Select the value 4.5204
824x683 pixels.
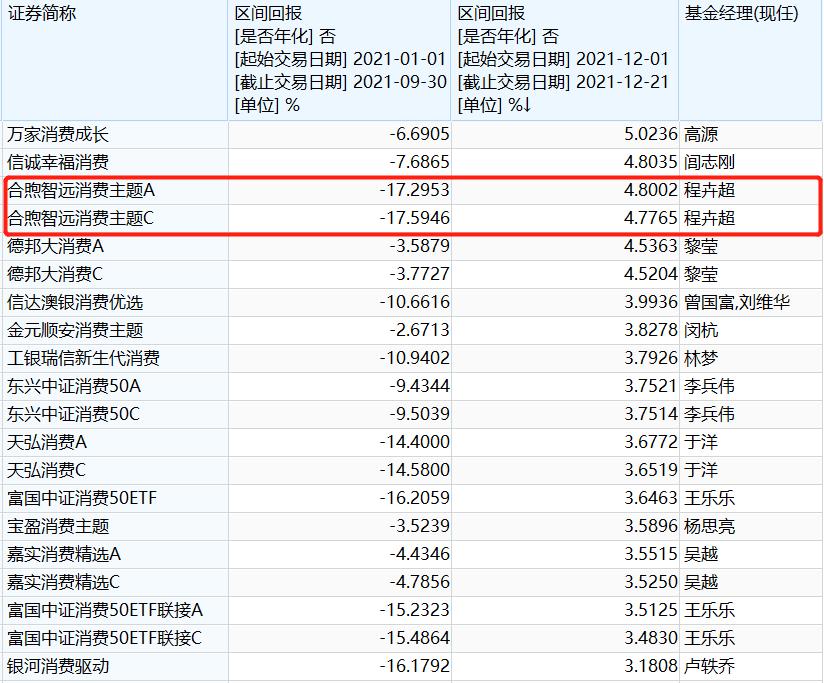coord(651,274)
